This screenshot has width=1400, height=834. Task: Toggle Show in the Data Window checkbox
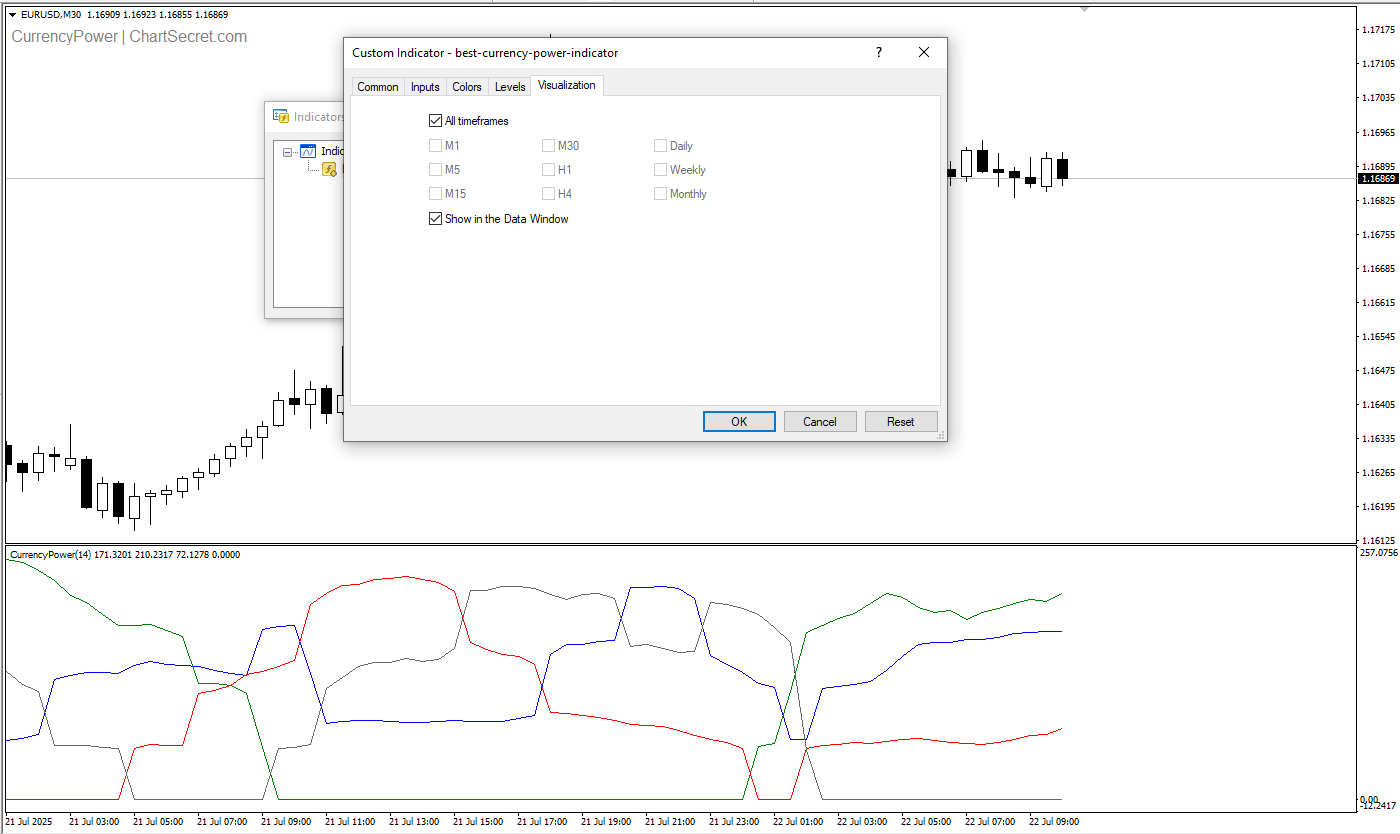pyautogui.click(x=435, y=219)
